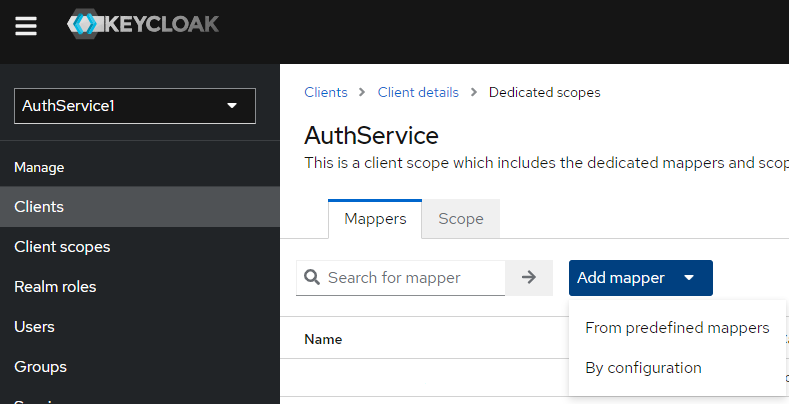Collapse the Add mapper dropdown
Viewport: 789px width, 404px height.
click(640, 278)
